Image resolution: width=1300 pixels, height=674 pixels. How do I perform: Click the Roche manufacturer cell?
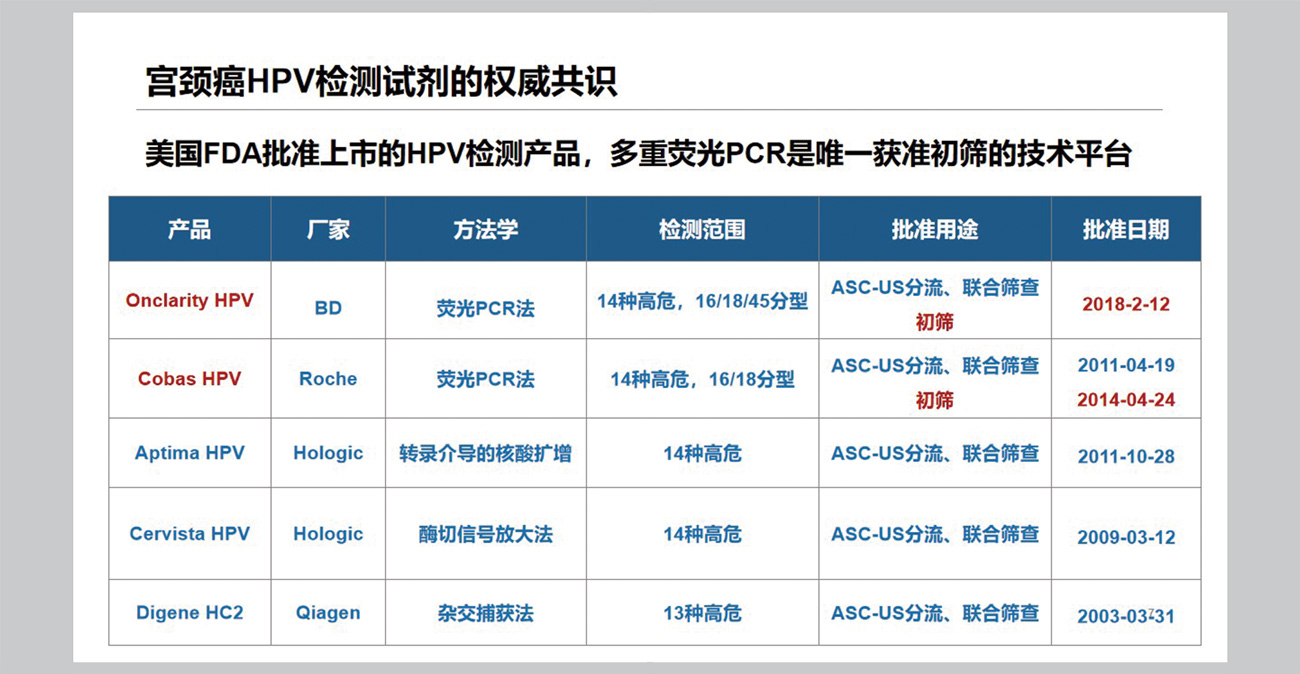[328, 379]
